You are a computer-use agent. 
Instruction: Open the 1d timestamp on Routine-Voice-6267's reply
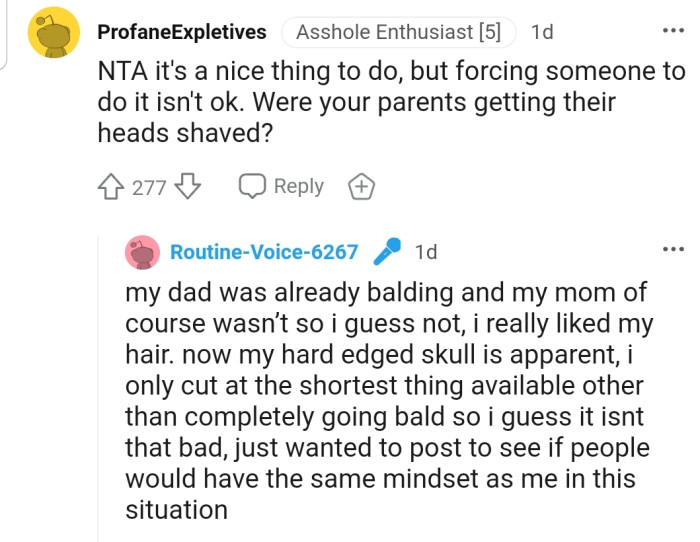coord(425,252)
